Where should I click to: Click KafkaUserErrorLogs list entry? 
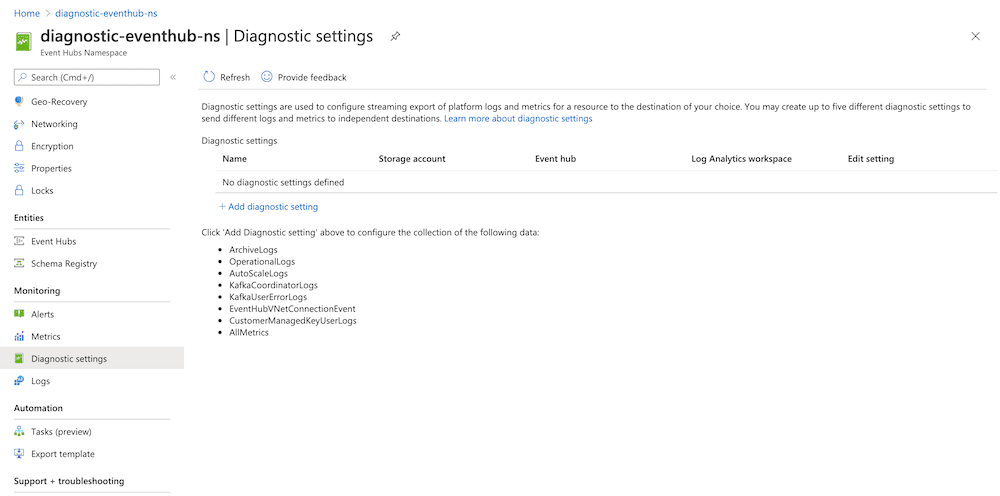click(268, 297)
